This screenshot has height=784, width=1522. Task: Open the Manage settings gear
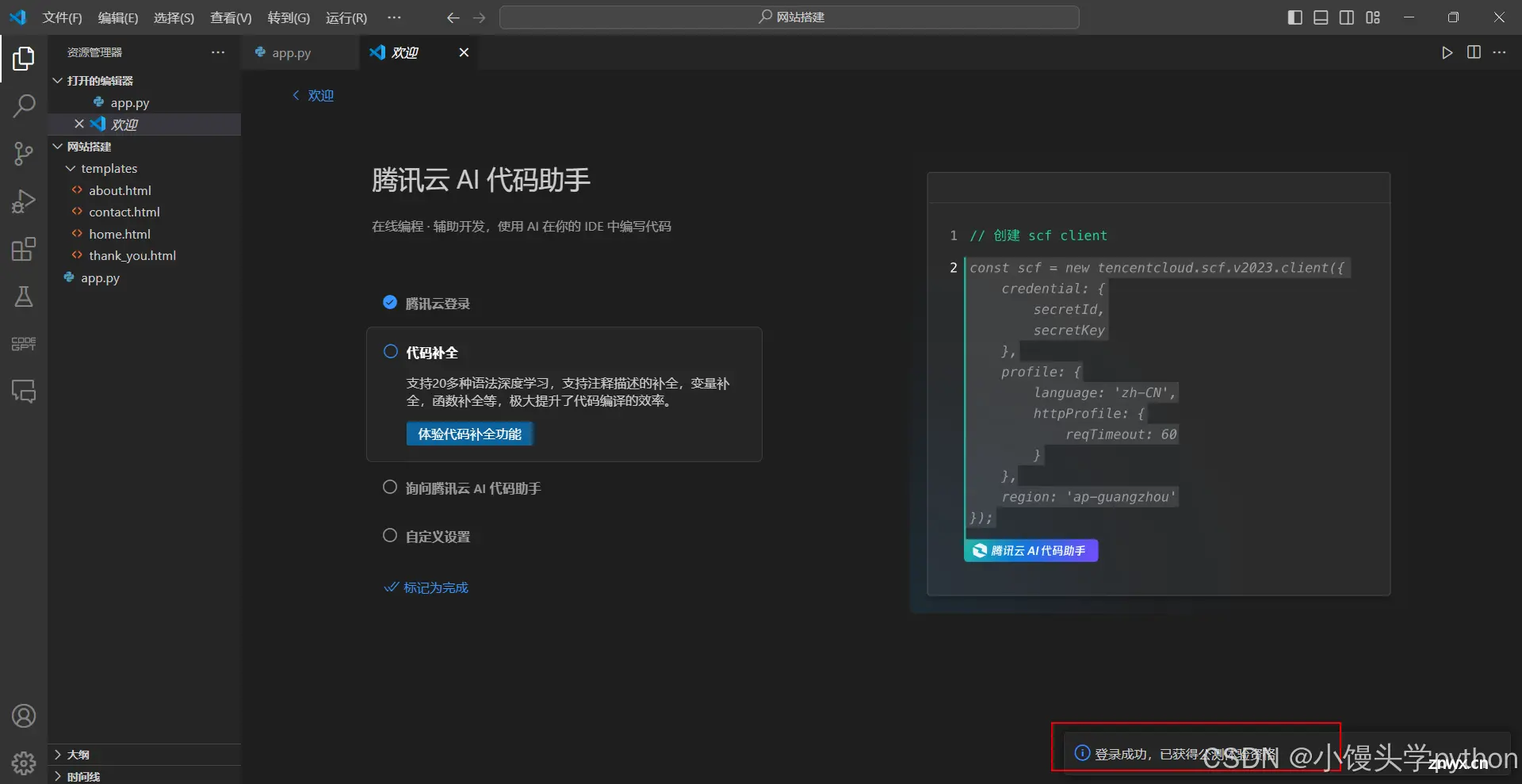(24, 763)
